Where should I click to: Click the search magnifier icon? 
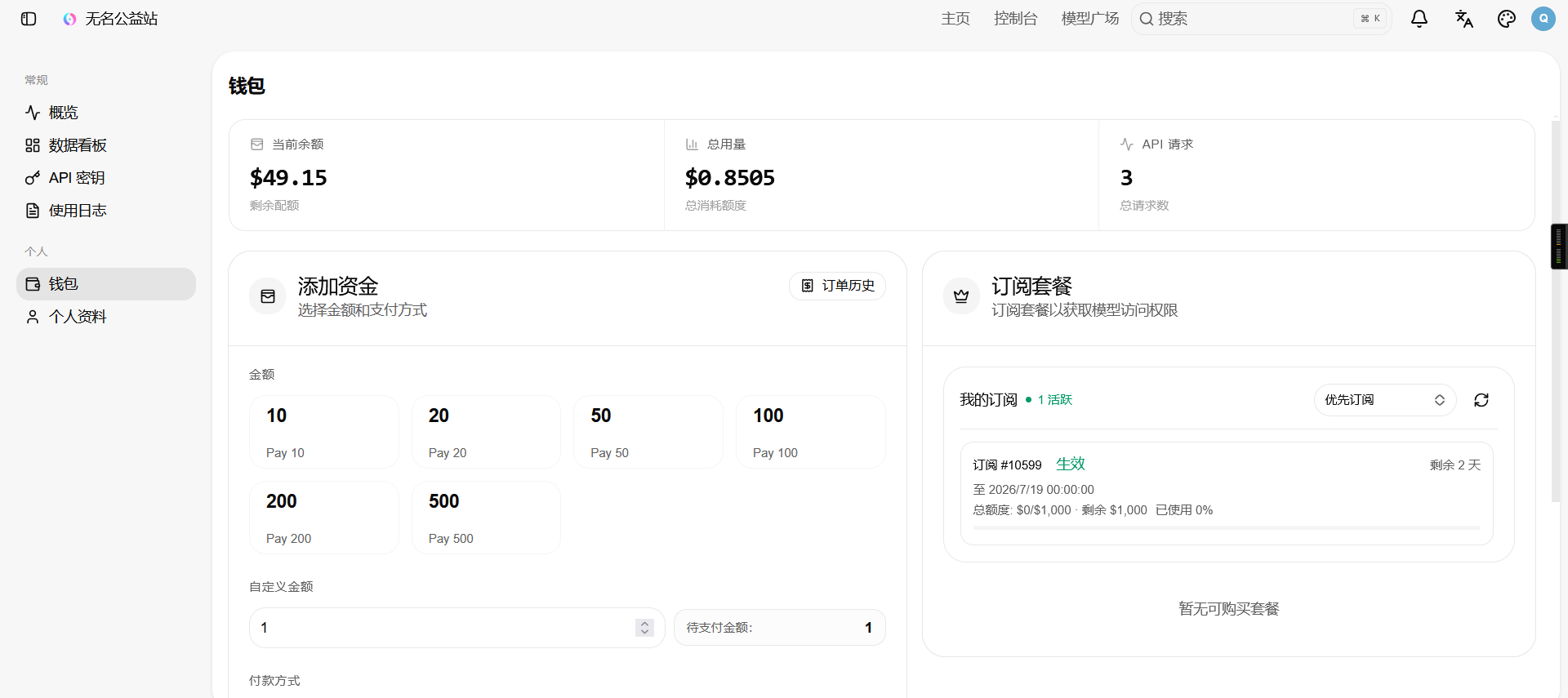[1147, 19]
